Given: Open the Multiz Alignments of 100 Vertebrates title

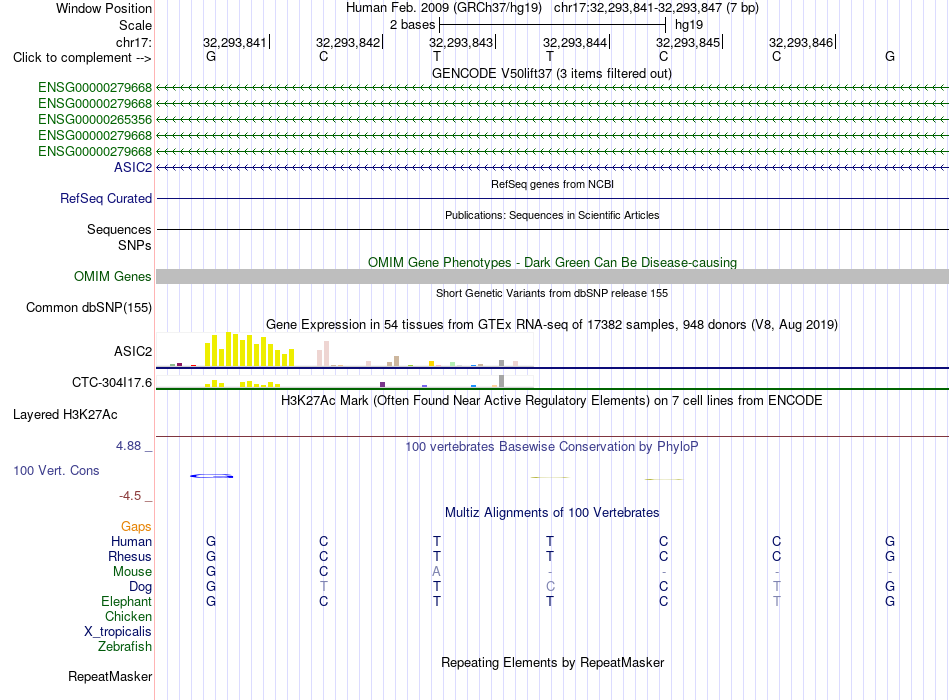Looking at the screenshot, I should (x=552, y=513).
